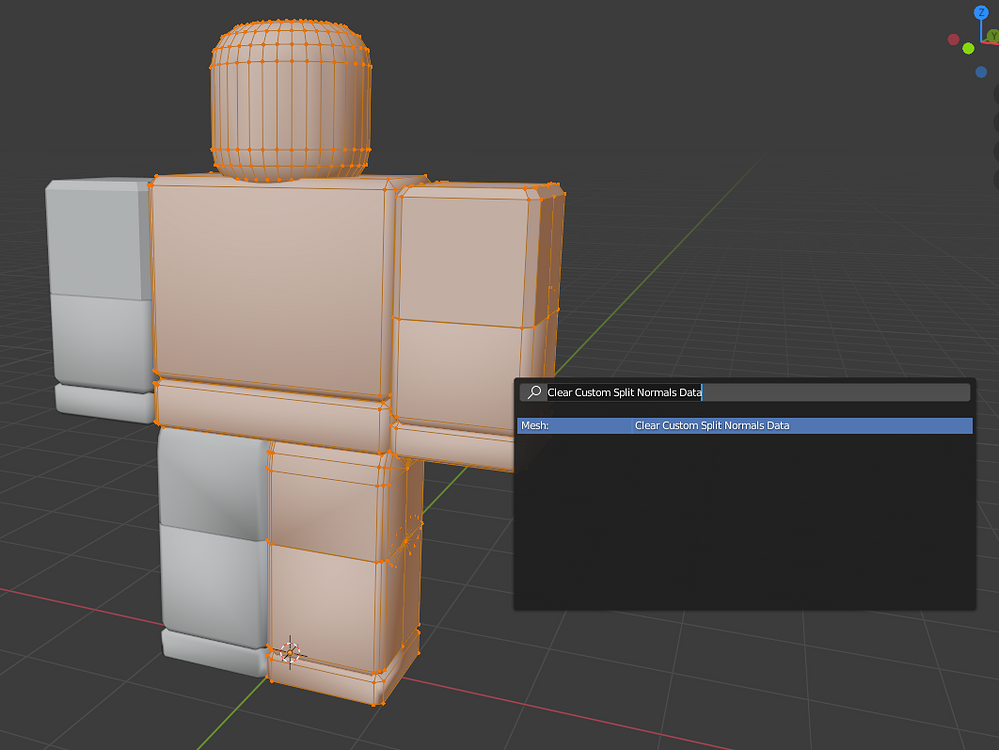Toggle side view using the red axis handle
The width and height of the screenshot is (999, 750).
[x=996, y=42]
